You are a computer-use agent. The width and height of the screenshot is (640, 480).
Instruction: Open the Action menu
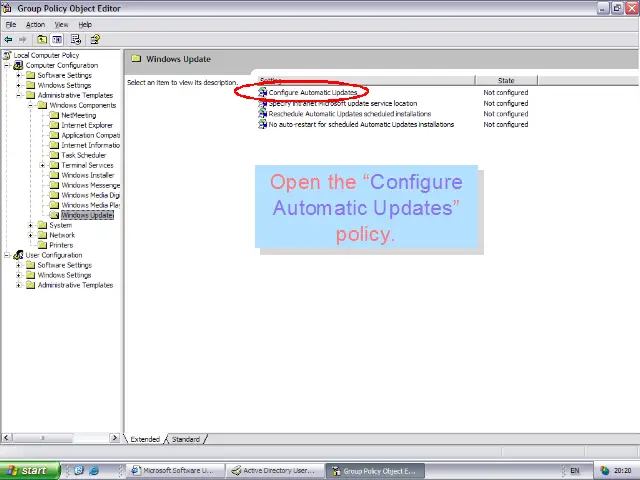pyautogui.click(x=36, y=24)
